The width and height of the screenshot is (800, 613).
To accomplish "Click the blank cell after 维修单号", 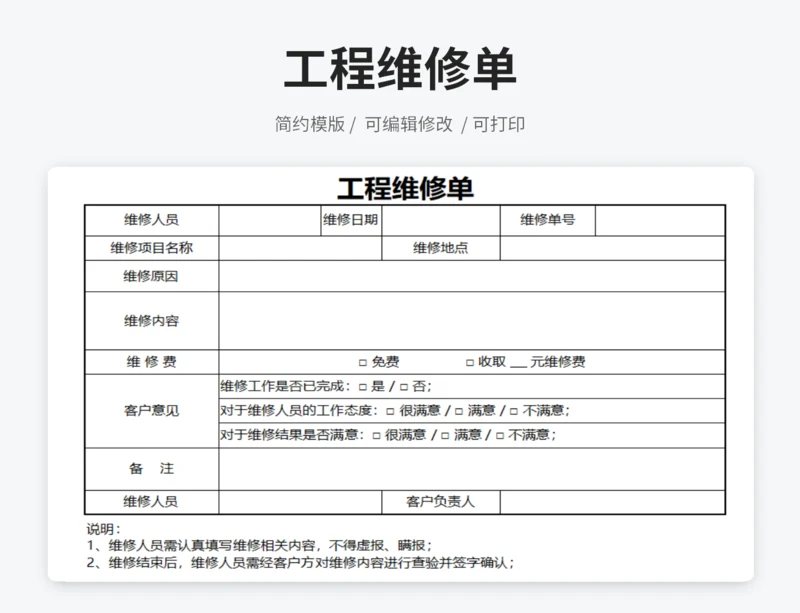I will (660, 220).
